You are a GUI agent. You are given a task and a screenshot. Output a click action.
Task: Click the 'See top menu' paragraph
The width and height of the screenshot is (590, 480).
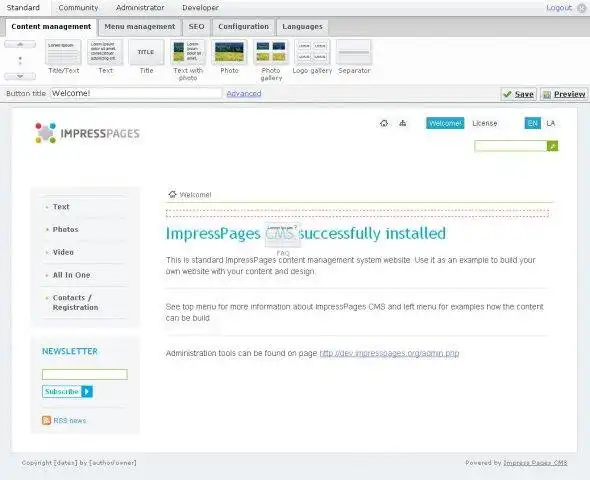354,312
